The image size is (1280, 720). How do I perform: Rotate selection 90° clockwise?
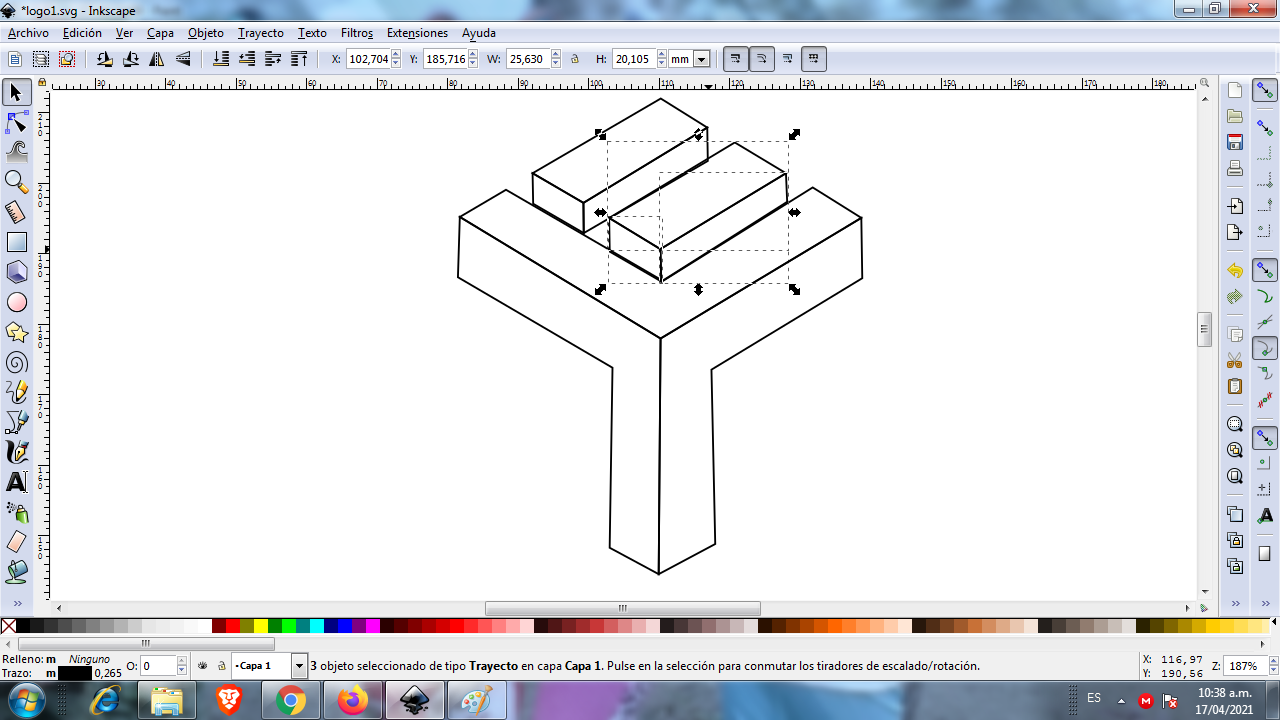click(131, 59)
